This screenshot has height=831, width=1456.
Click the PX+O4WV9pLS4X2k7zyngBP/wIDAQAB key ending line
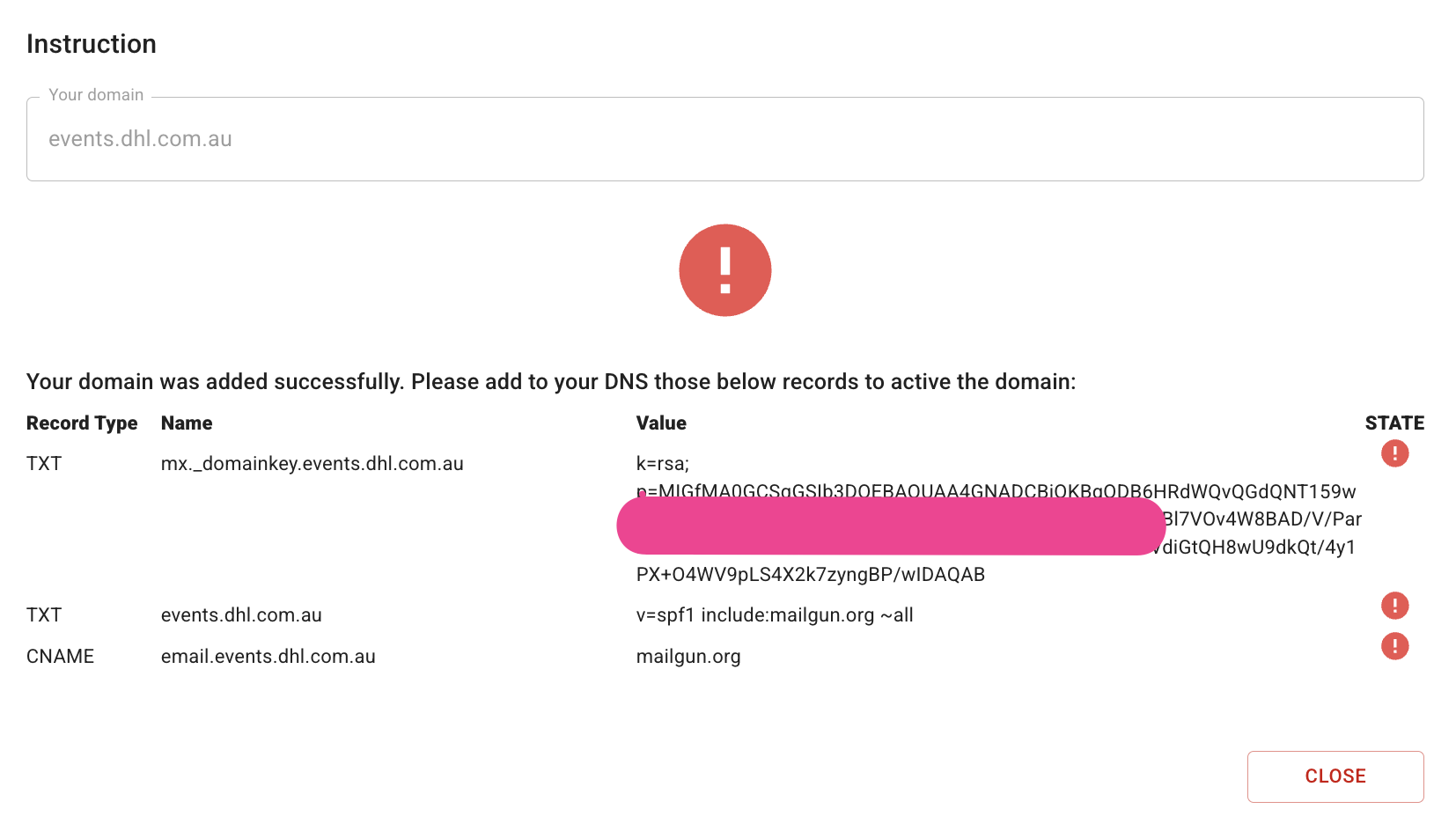pyautogui.click(x=810, y=575)
